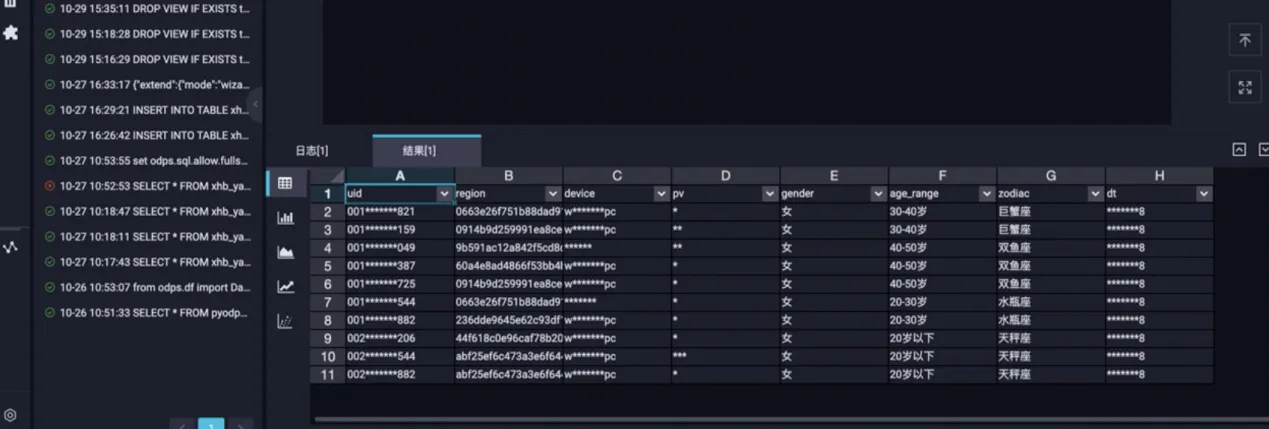This screenshot has width=1269, height=429.
Task: Open age_range column filter dropdown
Action: point(986,194)
